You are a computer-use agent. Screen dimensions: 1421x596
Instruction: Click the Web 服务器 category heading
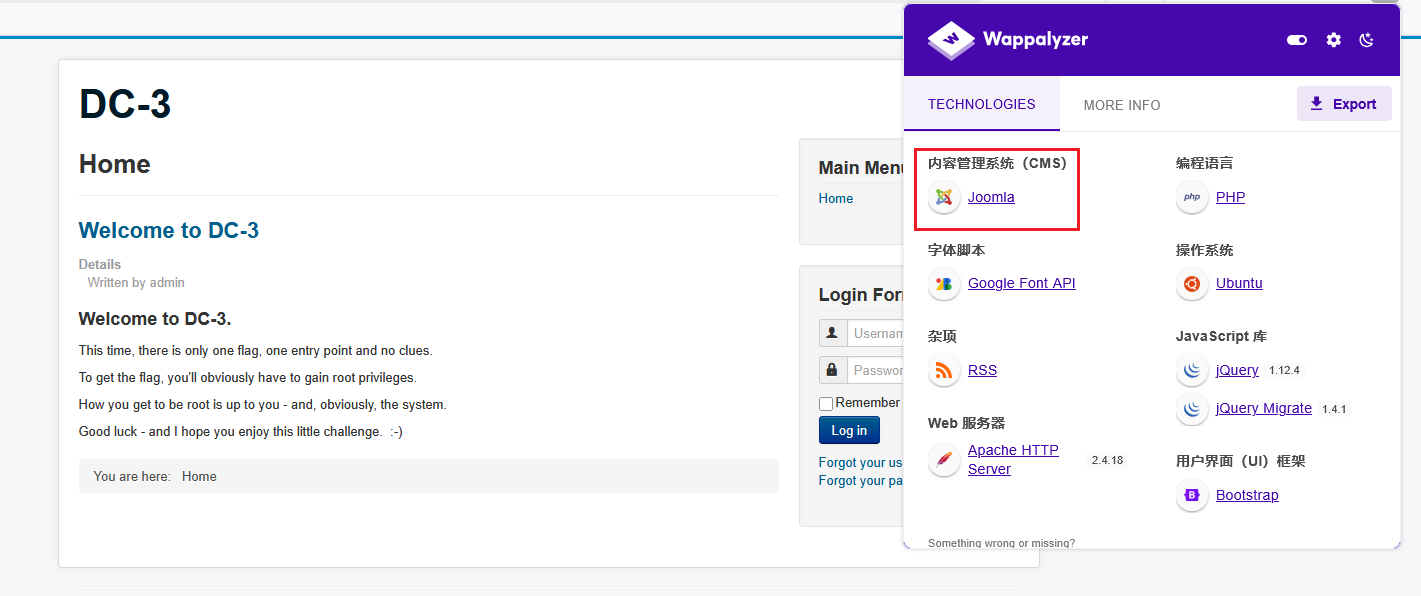966,423
